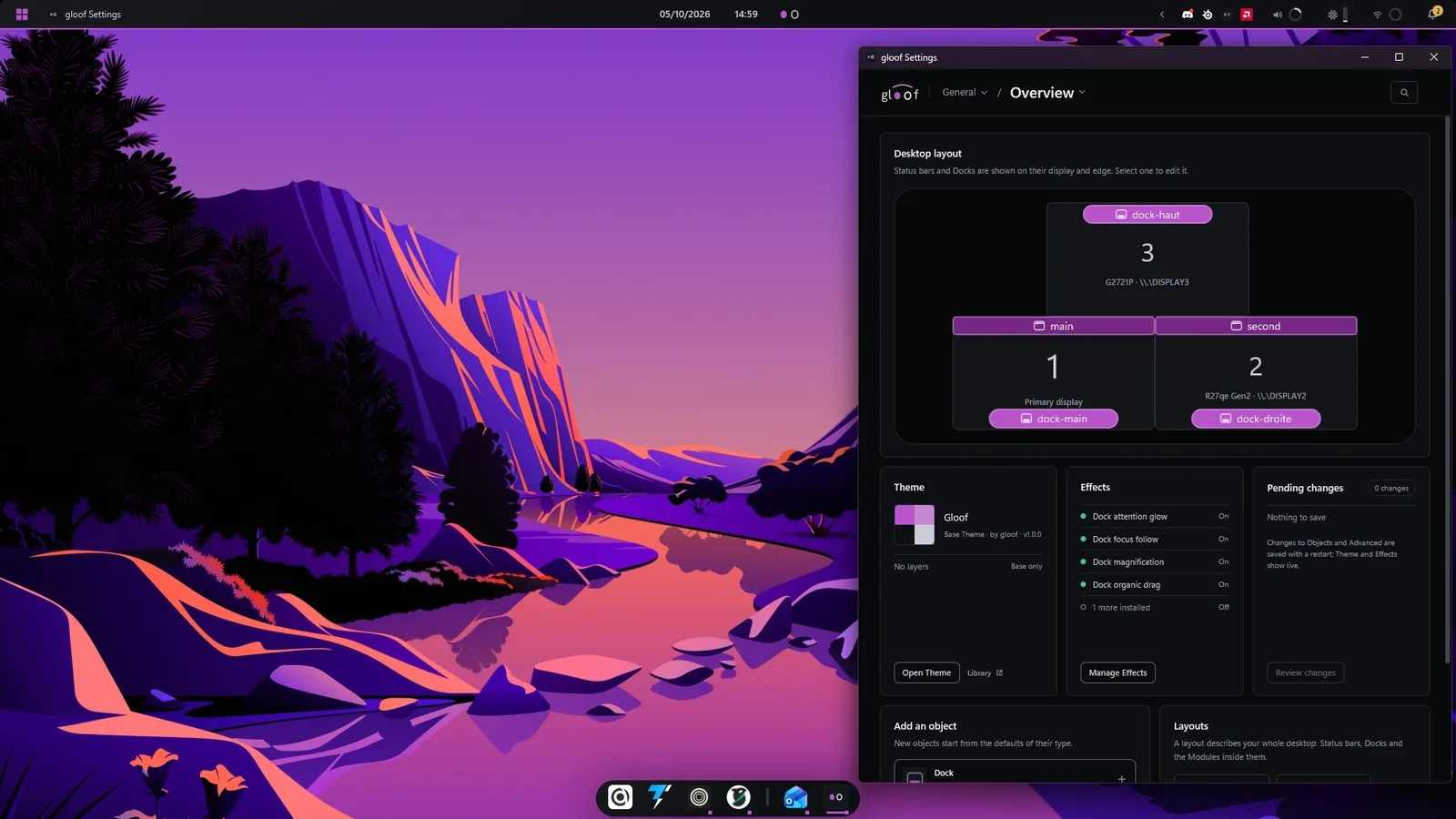1456x819 pixels.
Task: Select the dock-droite dock on display 2
Action: point(1256,419)
